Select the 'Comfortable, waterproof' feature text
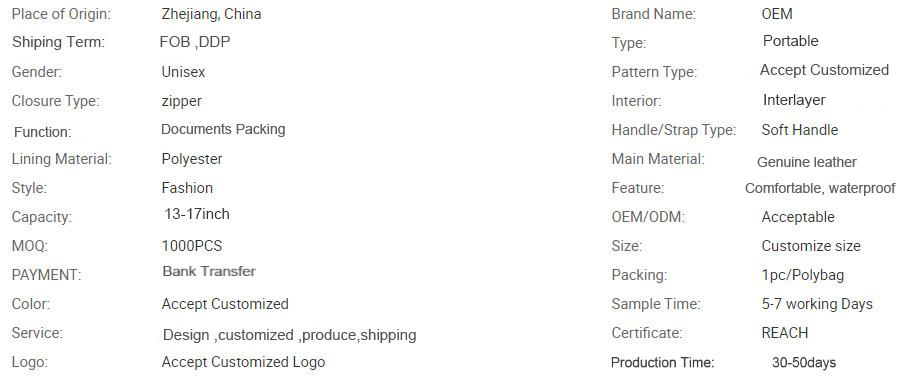904x380 pixels. click(820, 189)
